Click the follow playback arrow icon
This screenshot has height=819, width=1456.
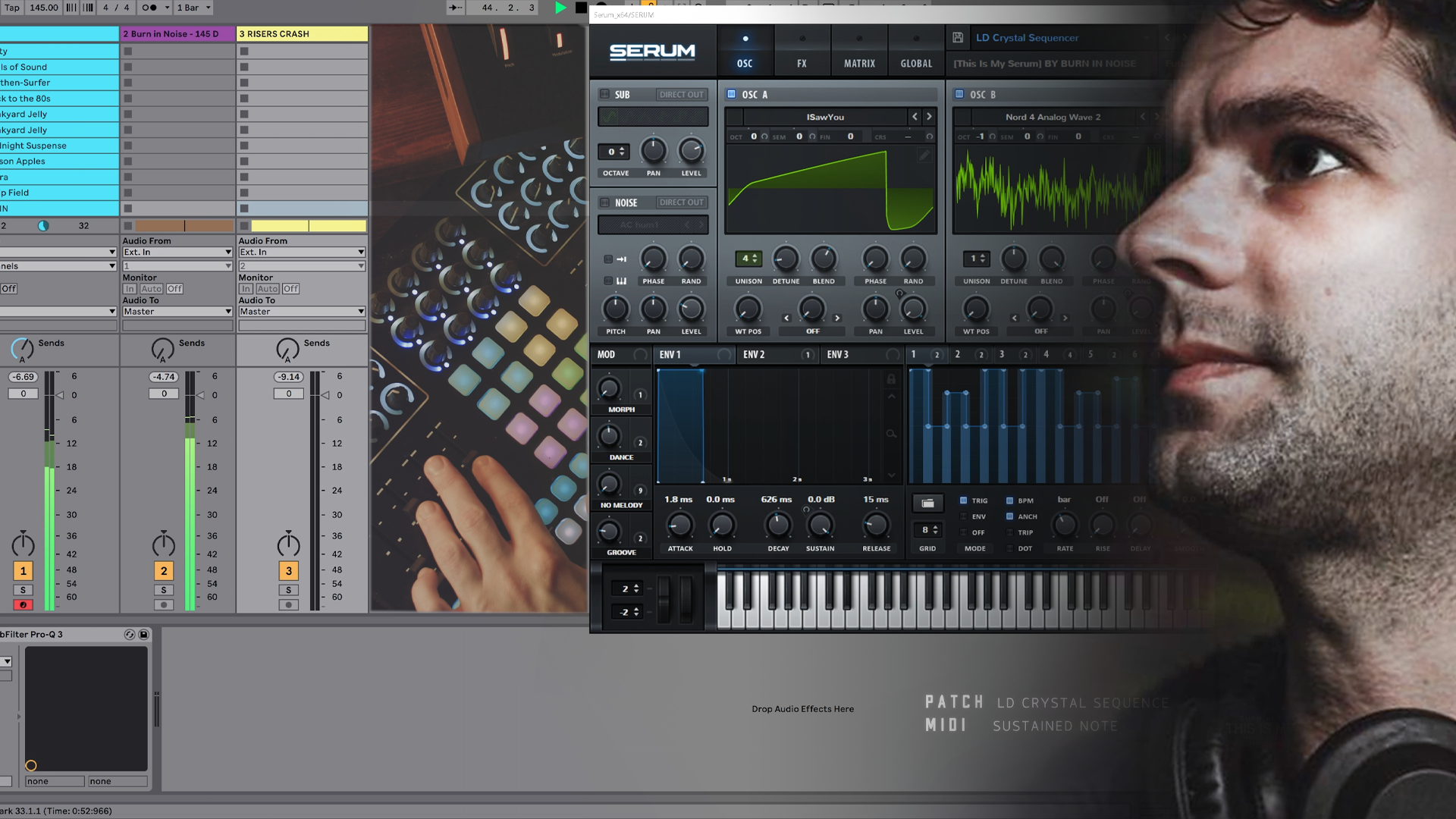tap(456, 8)
